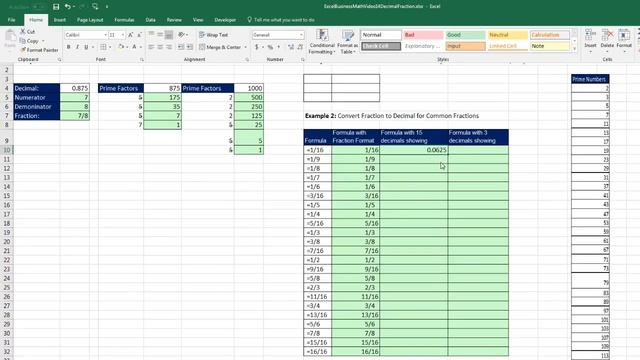Open the font name dropdown
The image size is (640, 360).
click(105, 35)
